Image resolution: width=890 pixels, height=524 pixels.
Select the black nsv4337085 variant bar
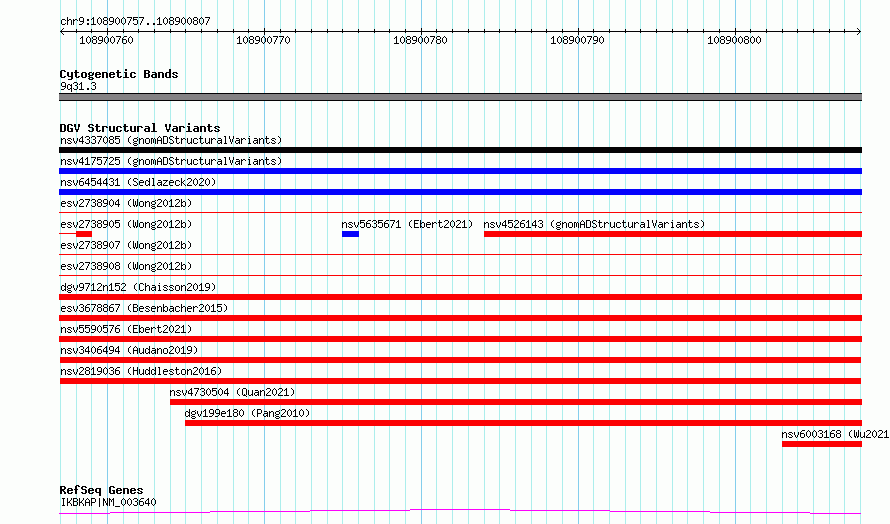pyautogui.click(x=460, y=150)
